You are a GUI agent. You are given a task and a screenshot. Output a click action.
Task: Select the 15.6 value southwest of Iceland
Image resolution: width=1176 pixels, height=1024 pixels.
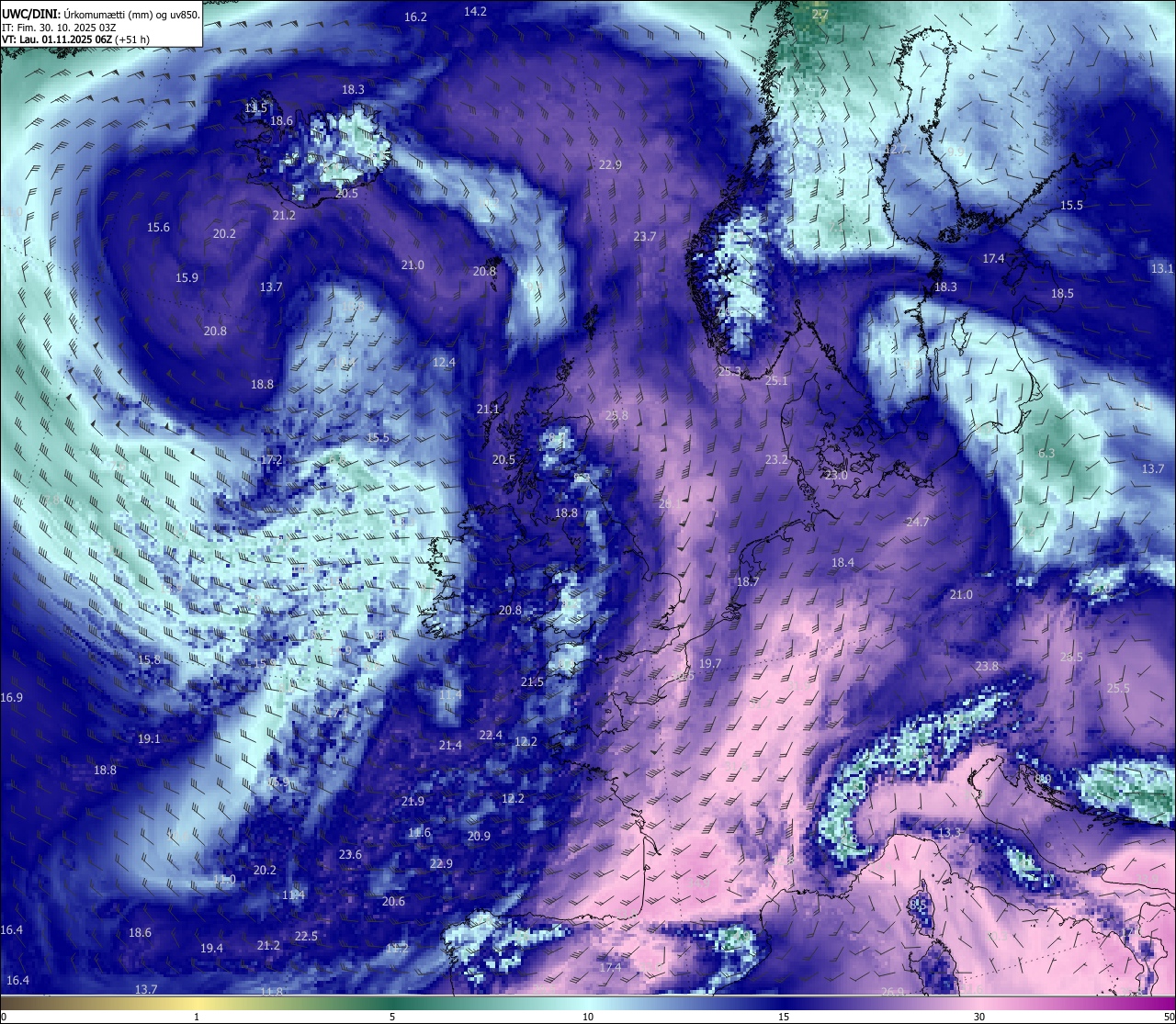click(x=158, y=227)
